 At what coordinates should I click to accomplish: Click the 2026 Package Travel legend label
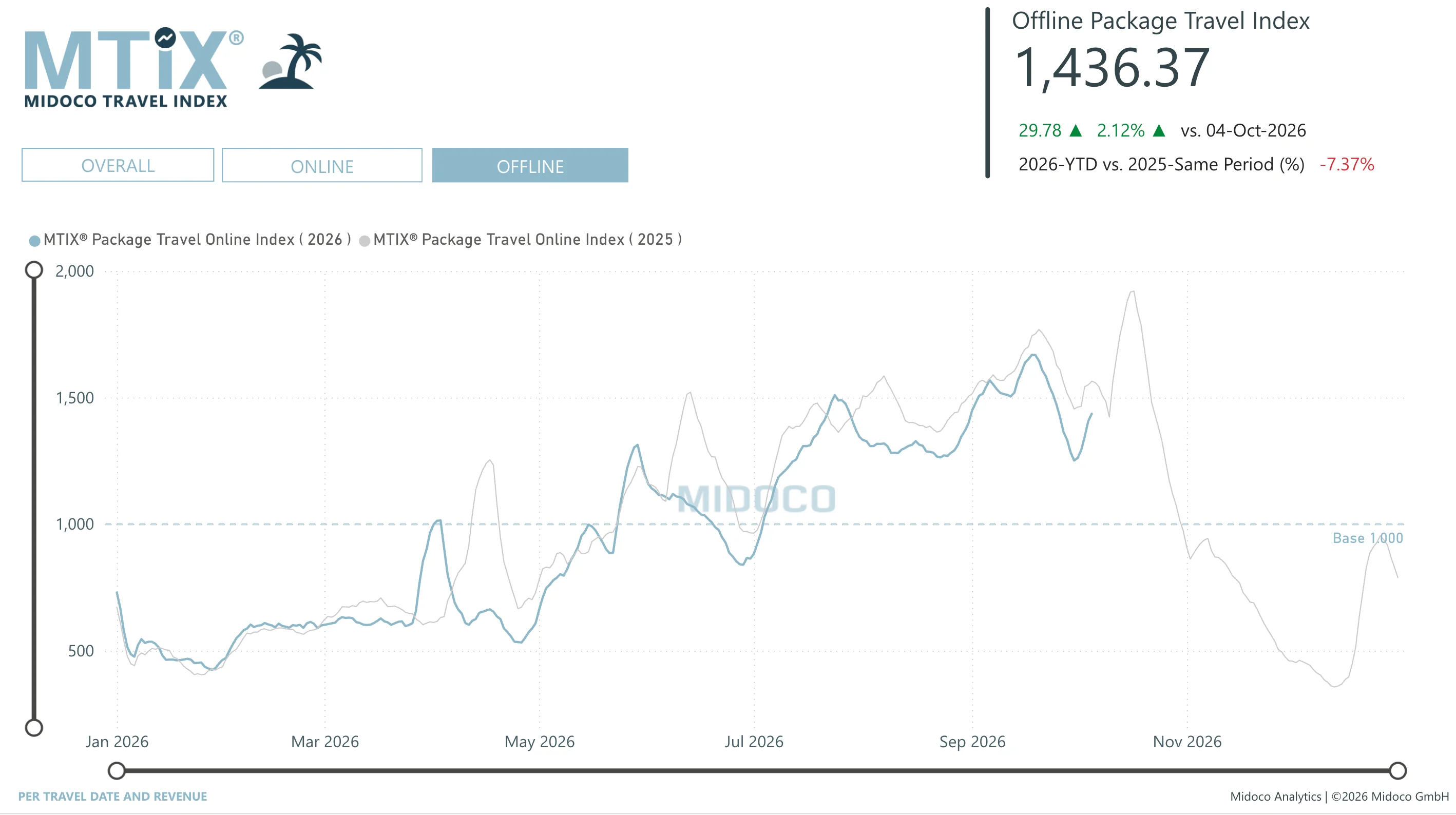[197, 240]
